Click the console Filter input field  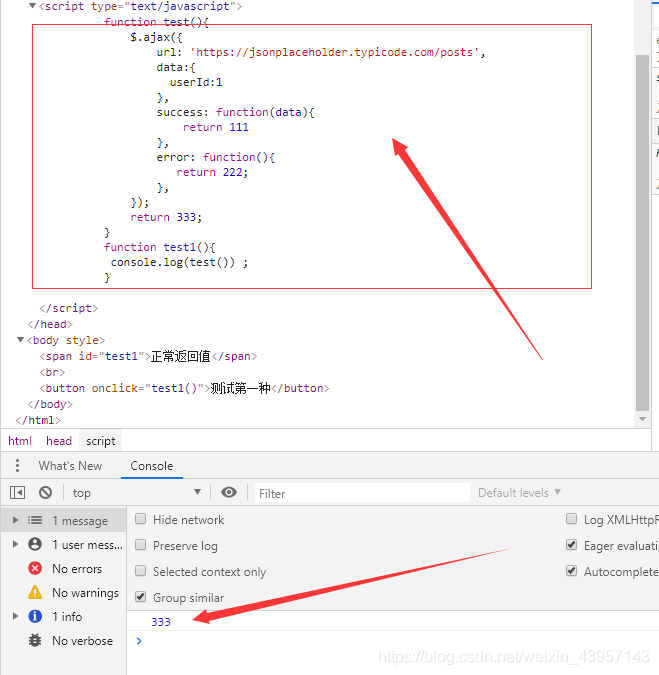(362, 493)
